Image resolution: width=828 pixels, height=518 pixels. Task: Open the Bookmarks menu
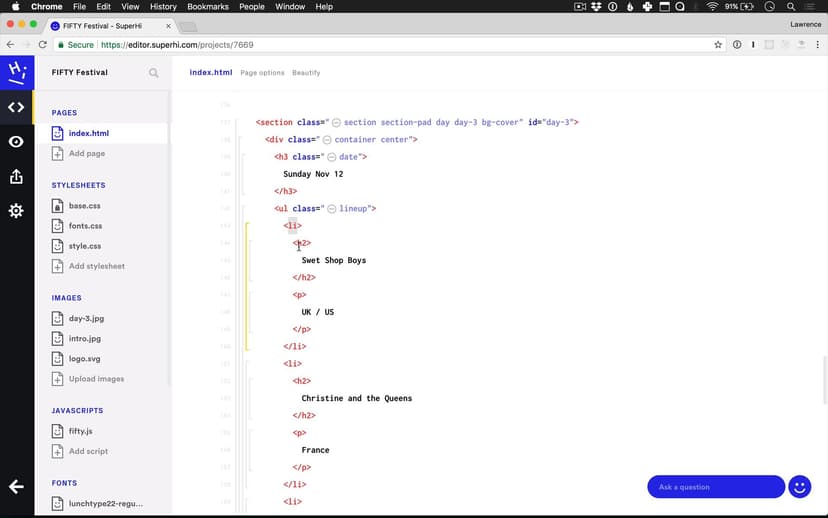click(208, 7)
